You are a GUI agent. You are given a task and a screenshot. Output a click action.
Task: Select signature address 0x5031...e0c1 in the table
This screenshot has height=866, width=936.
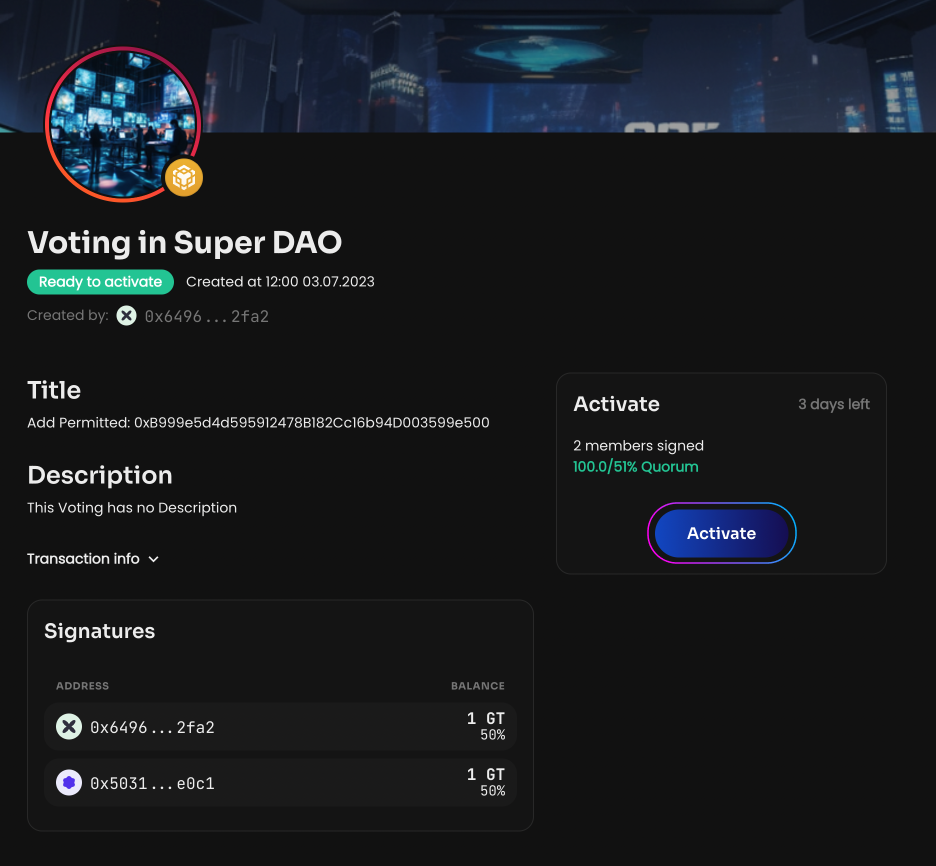pyautogui.click(x=152, y=783)
